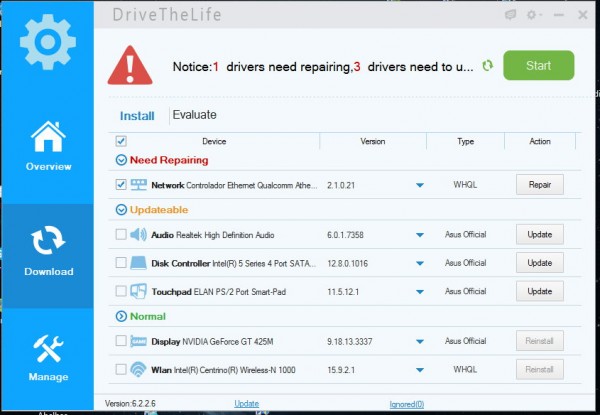The height and width of the screenshot is (415, 600).
Task: Click the Version column header
Action: (373, 142)
